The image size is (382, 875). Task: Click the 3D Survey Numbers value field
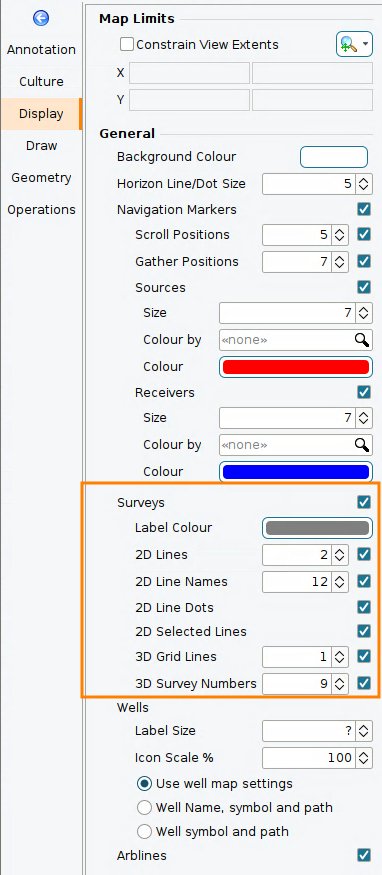pos(297,683)
